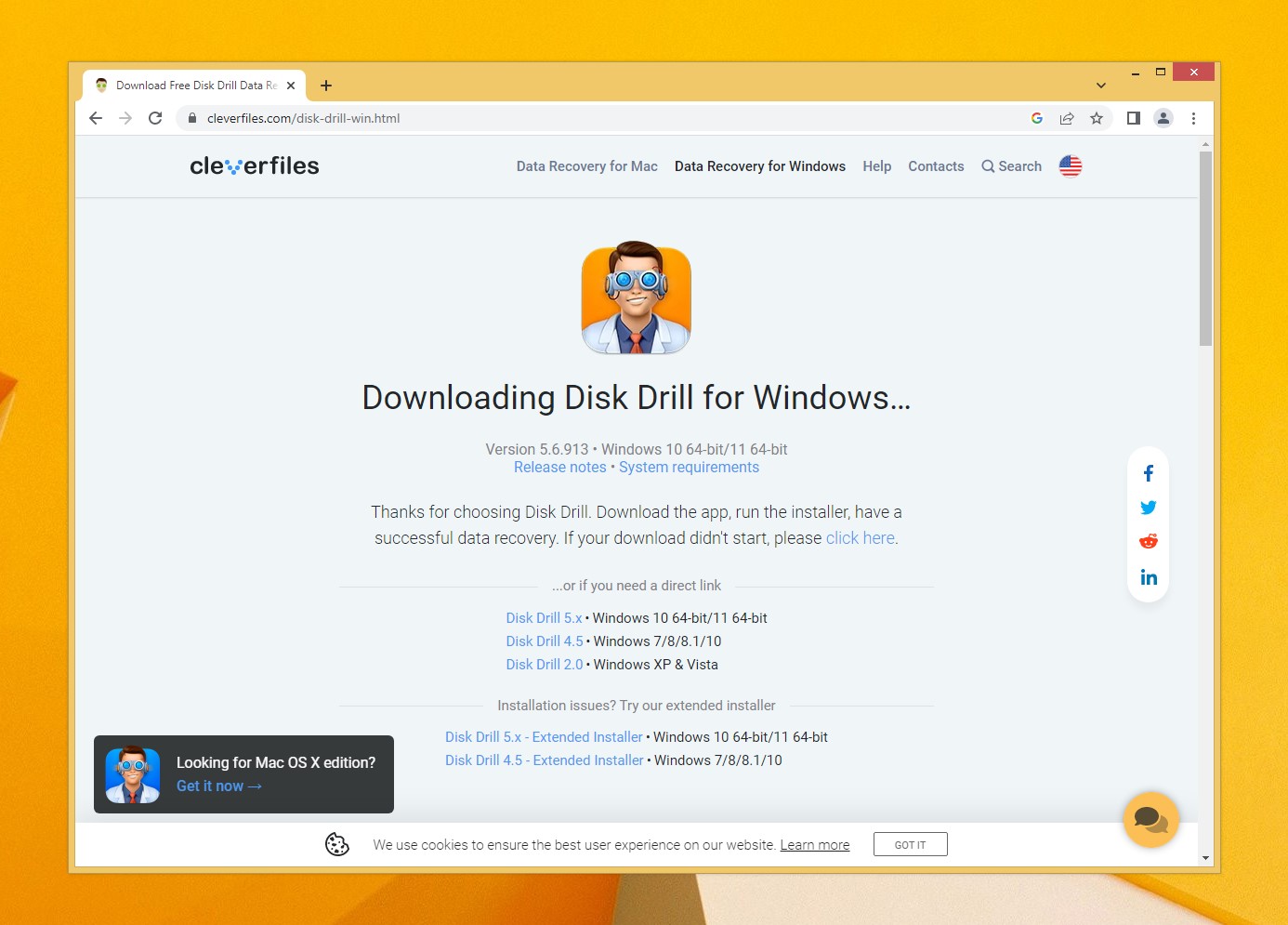This screenshot has width=1288, height=925.
Task: Reload the page with the refresh icon
Action: [x=155, y=118]
